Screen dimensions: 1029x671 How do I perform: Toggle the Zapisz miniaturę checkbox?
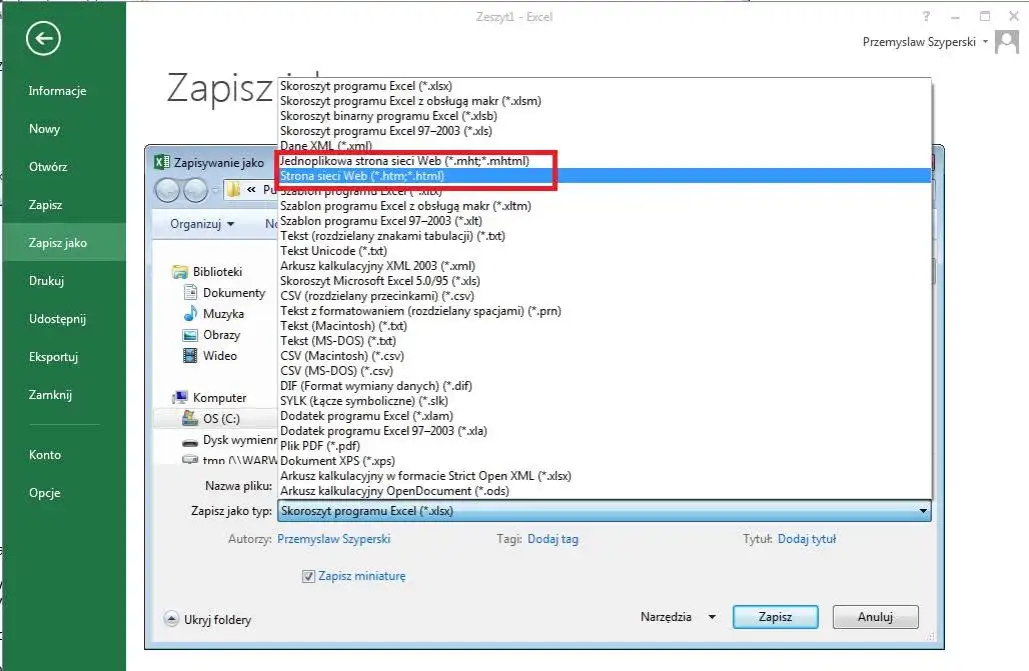(309, 576)
